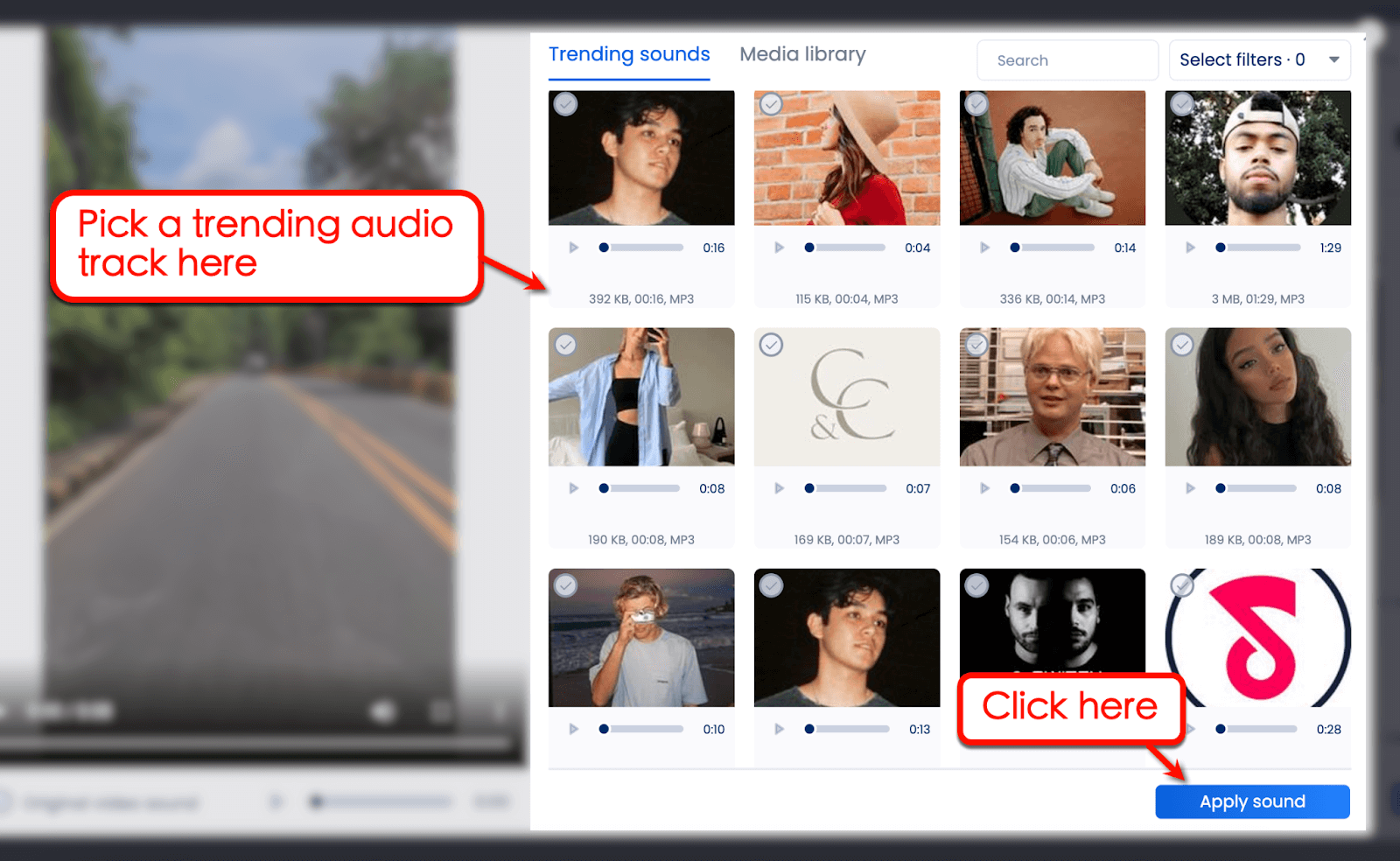Image resolution: width=1400 pixels, height=861 pixels.
Task: Toggle selection on the C&C logo sound
Action: pyautogui.click(x=771, y=345)
